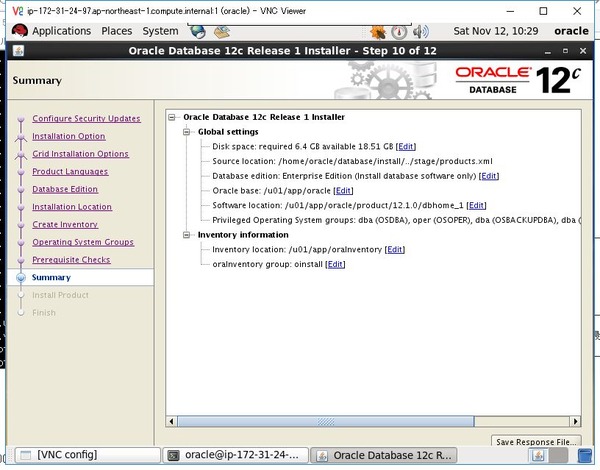Switch to the VNC config taskbar window
The height and width of the screenshot is (470, 600).
click(88, 455)
